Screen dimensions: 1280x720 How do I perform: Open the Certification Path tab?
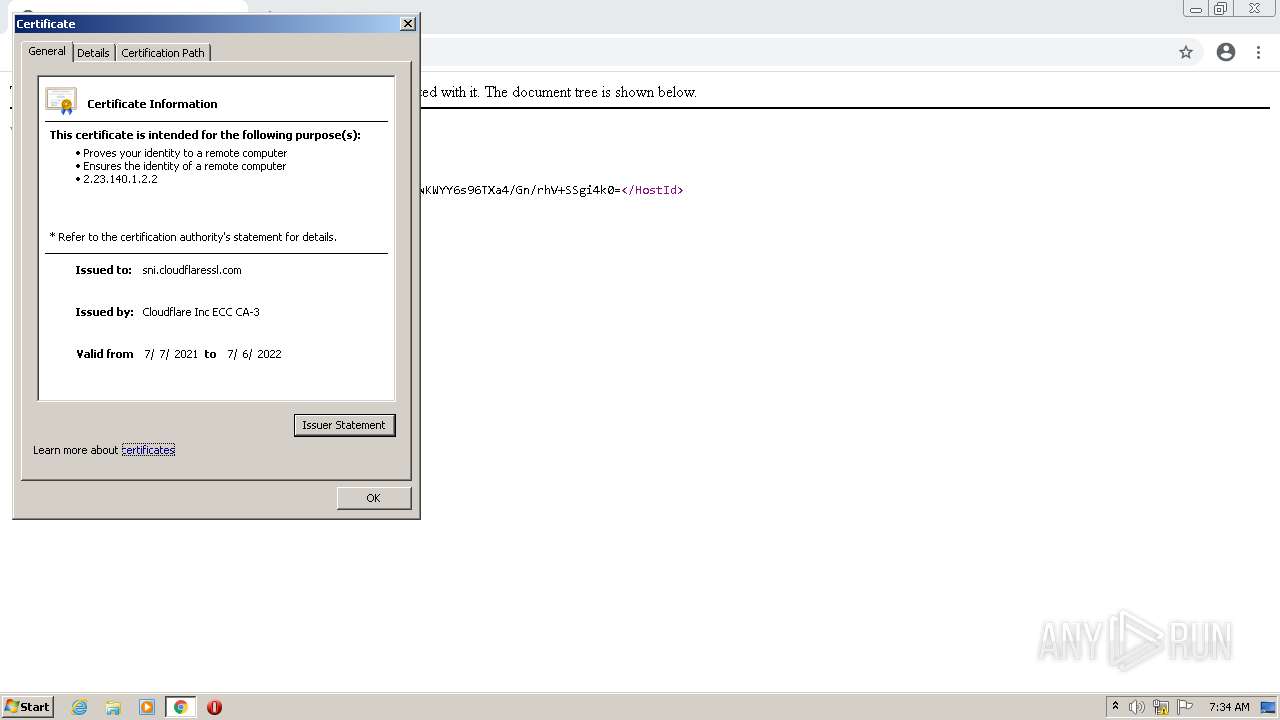click(x=163, y=53)
